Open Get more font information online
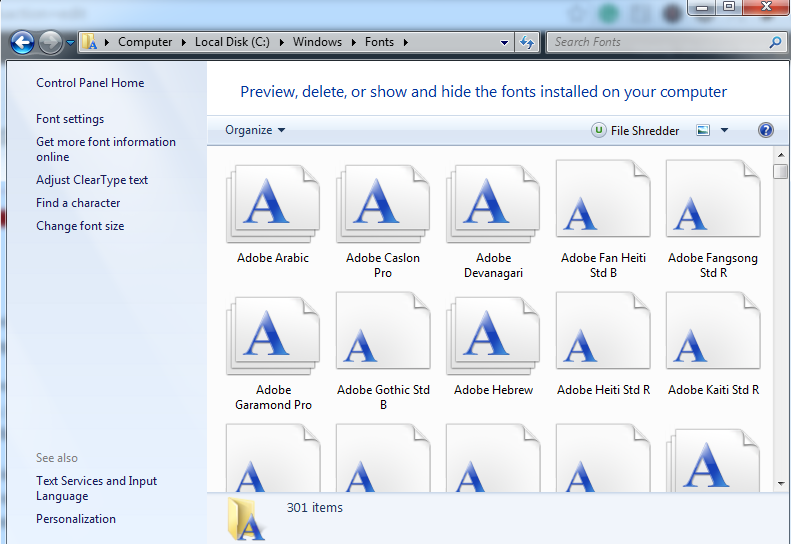The image size is (791, 544). click(106, 149)
